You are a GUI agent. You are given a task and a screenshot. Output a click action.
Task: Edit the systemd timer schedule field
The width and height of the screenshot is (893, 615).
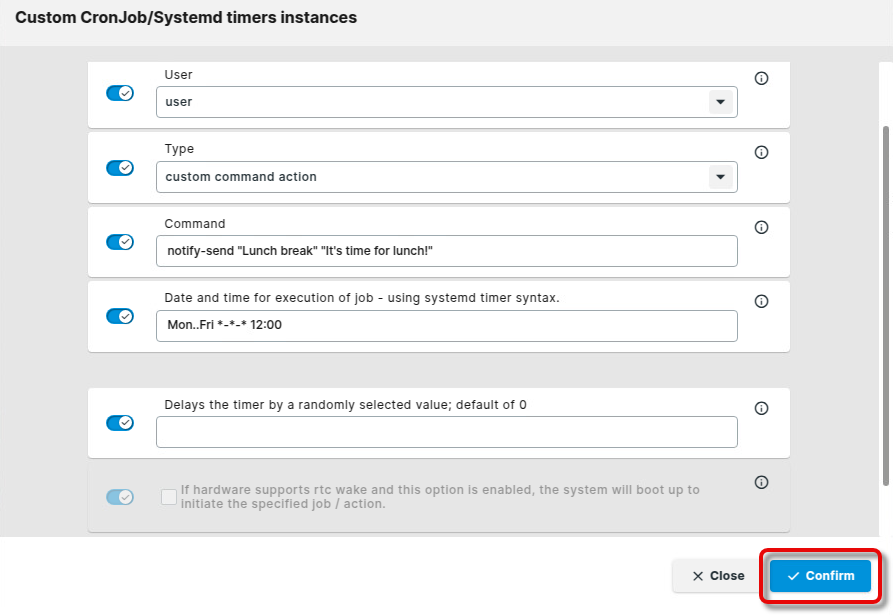pos(446,326)
